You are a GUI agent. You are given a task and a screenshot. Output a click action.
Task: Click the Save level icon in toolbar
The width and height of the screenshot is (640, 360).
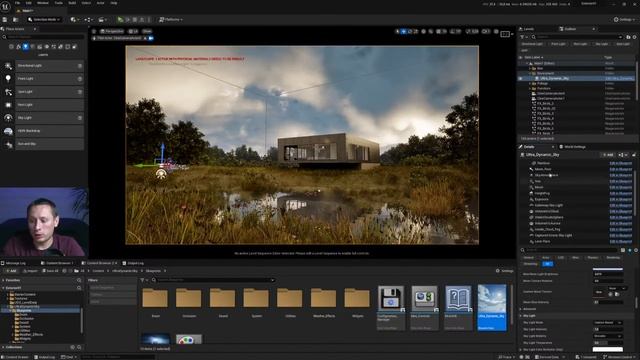(4, 19)
